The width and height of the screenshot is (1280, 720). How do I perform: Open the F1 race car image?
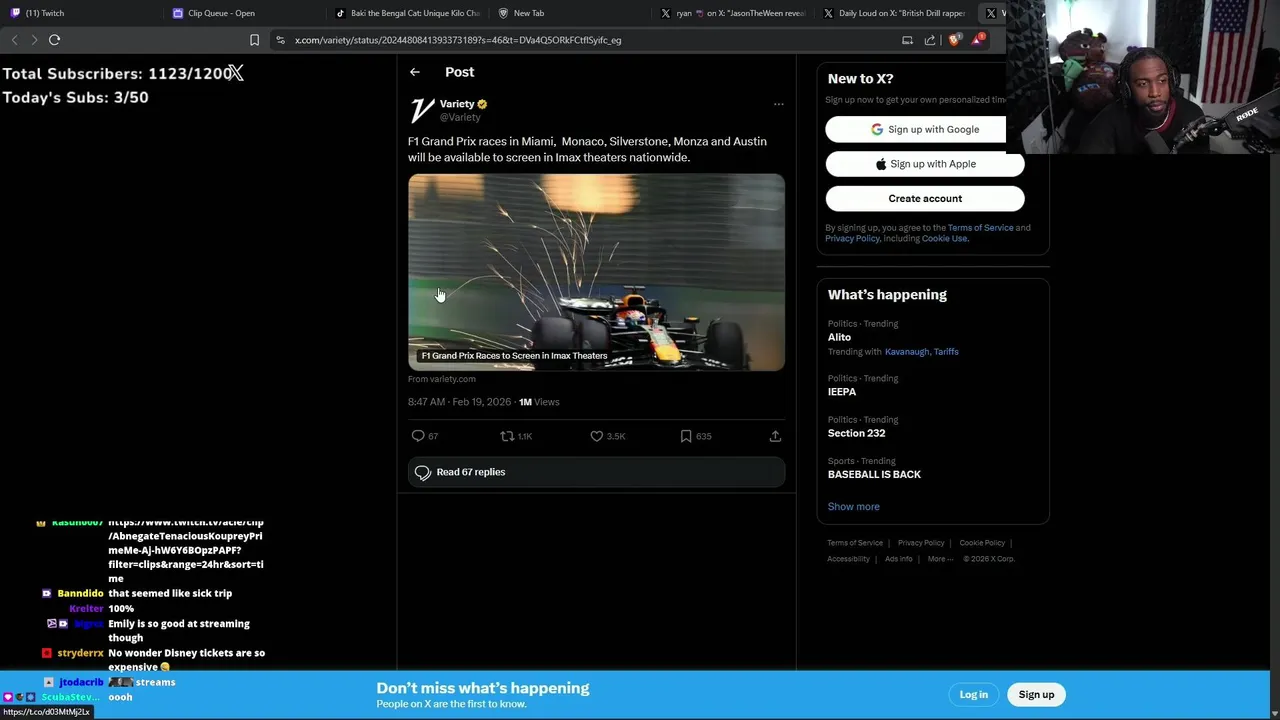pyautogui.click(x=596, y=272)
